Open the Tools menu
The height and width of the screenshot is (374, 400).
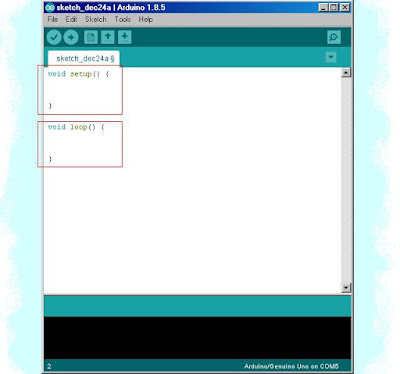coord(123,19)
